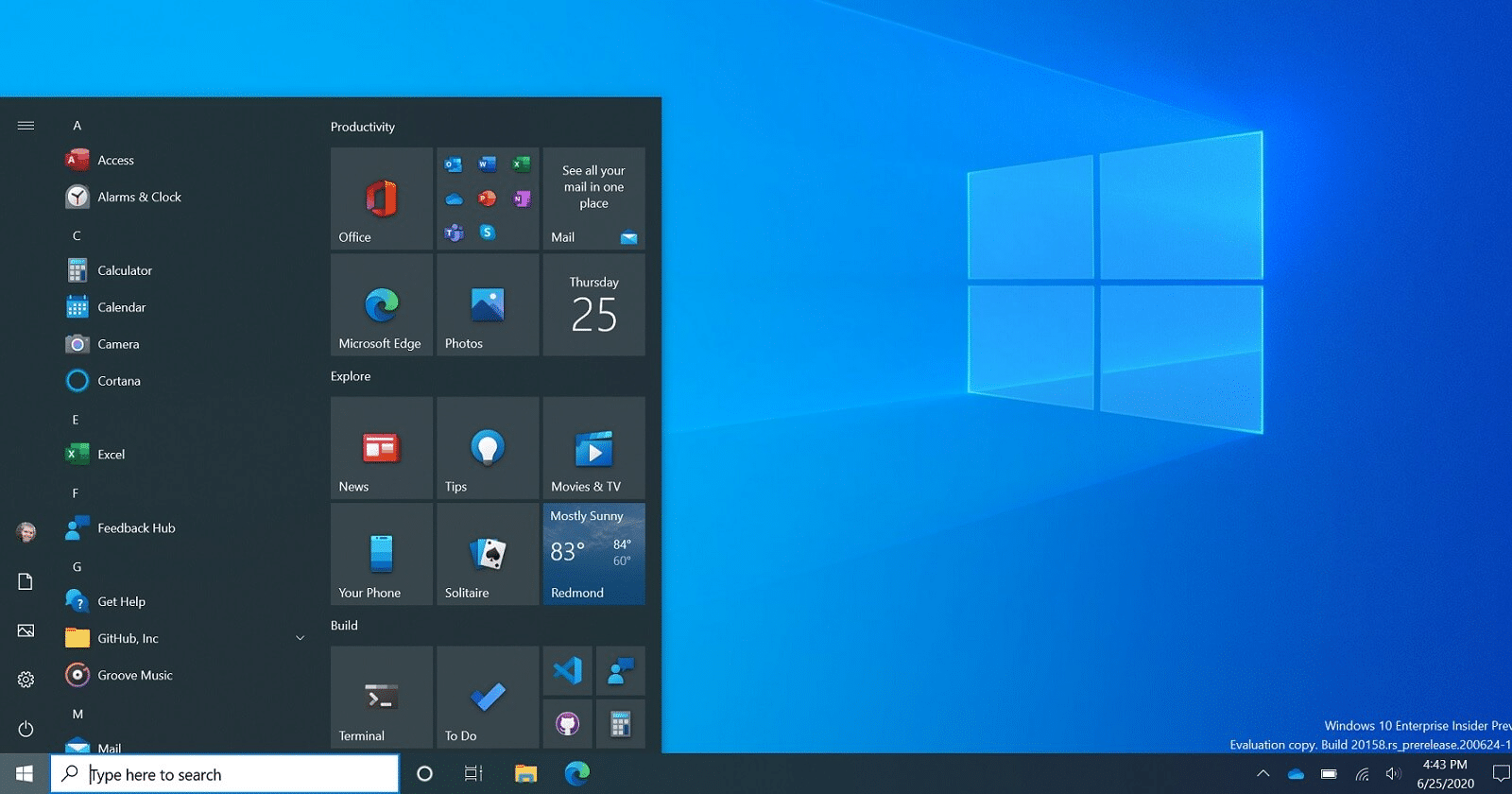Open the Visual Studio Code small tile

567,671
